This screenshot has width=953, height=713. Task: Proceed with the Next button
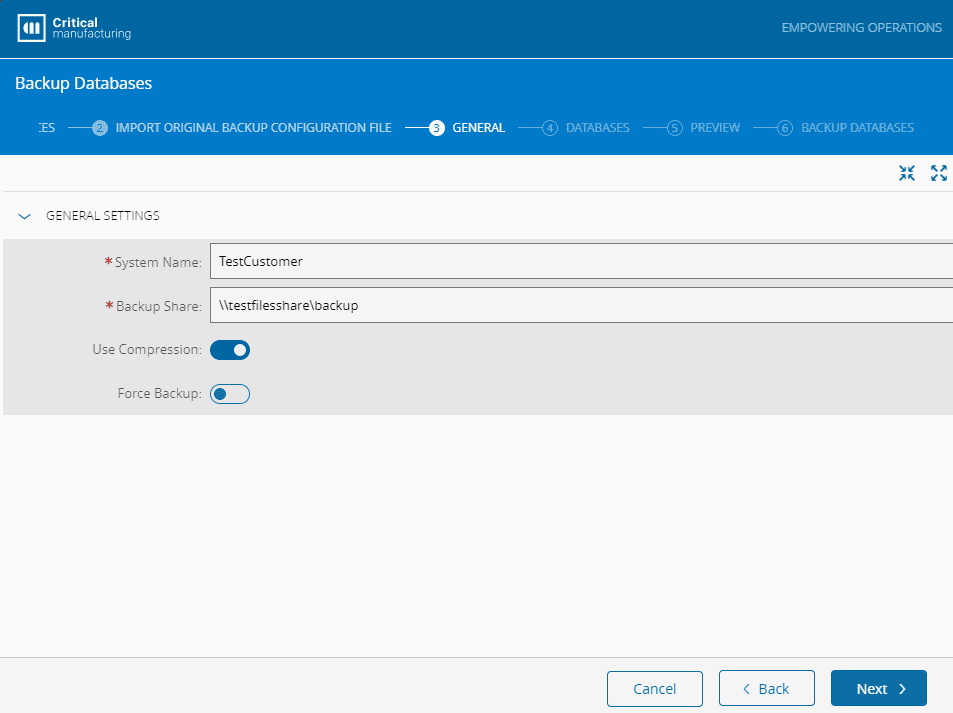point(878,688)
